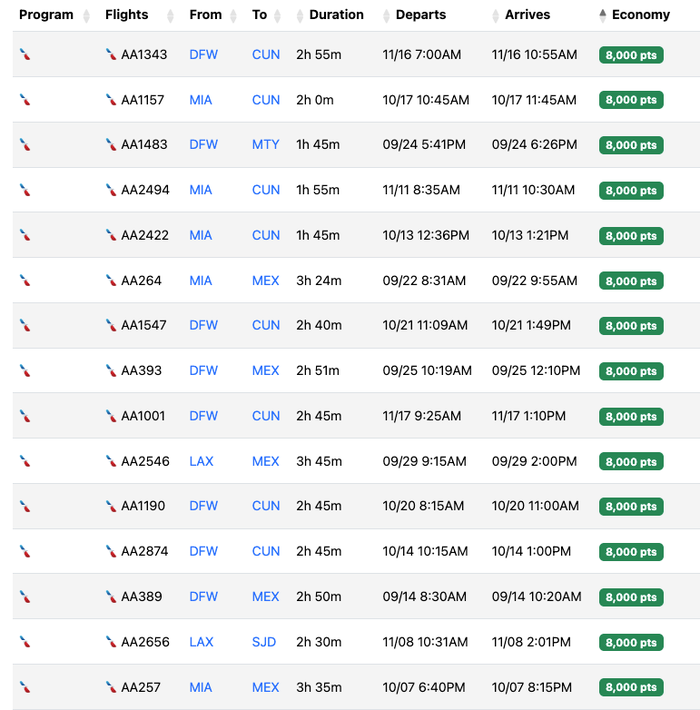Click the American Airlines icon next to AA264
This screenshot has height=710, width=700.
point(110,280)
